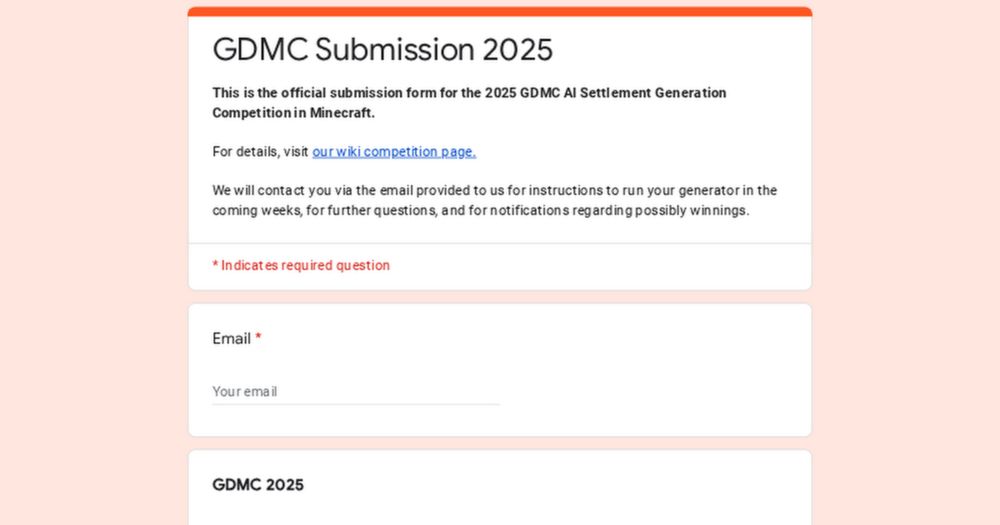The height and width of the screenshot is (525, 1000).
Task: Click the empty pink background left of the form
Action: pyautogui.click(x=94, y=262)
